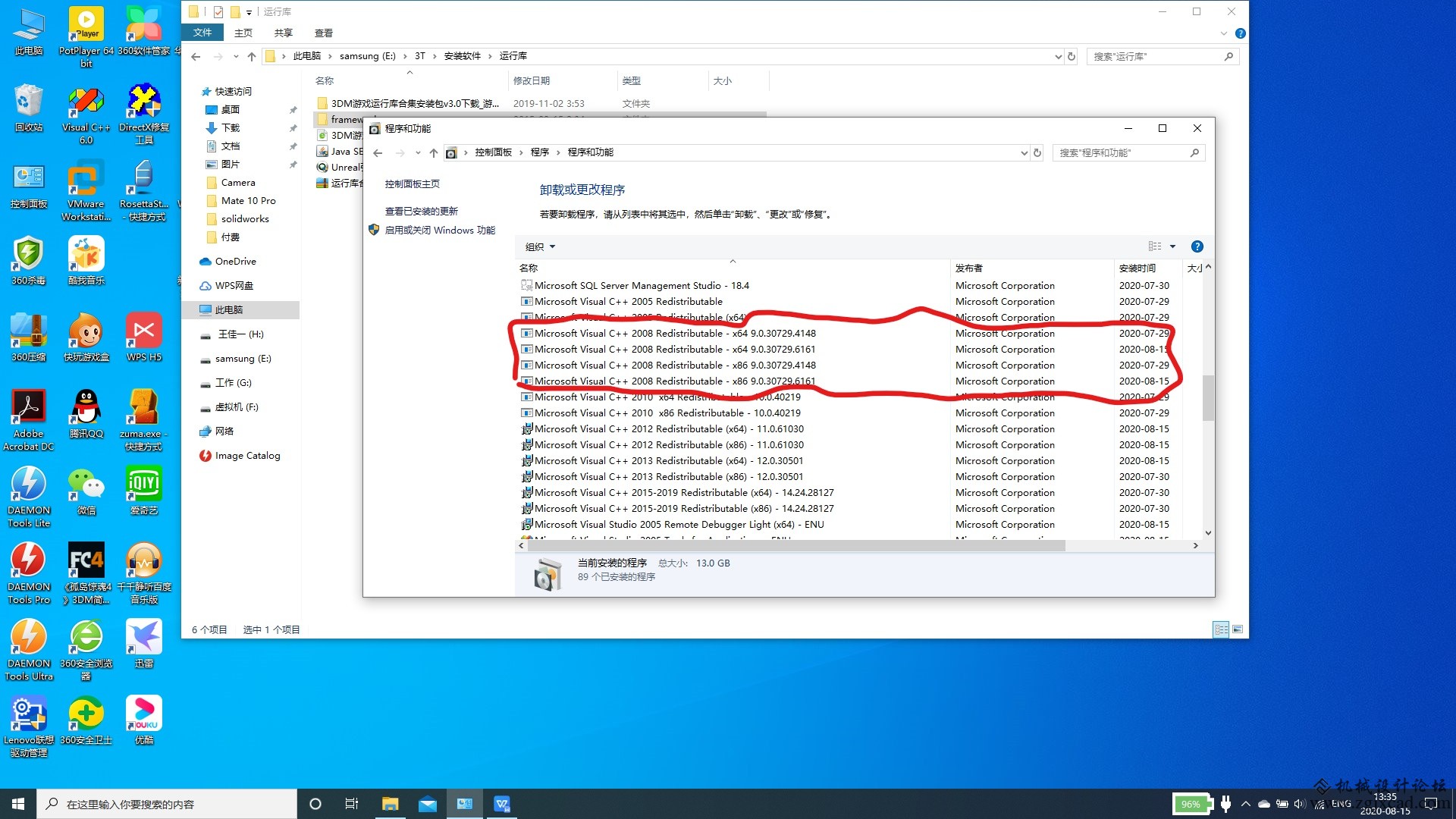Open the Far Cry 4 FC4 game shortcut
Screen dimensions: 1456x819
[86, 573]
